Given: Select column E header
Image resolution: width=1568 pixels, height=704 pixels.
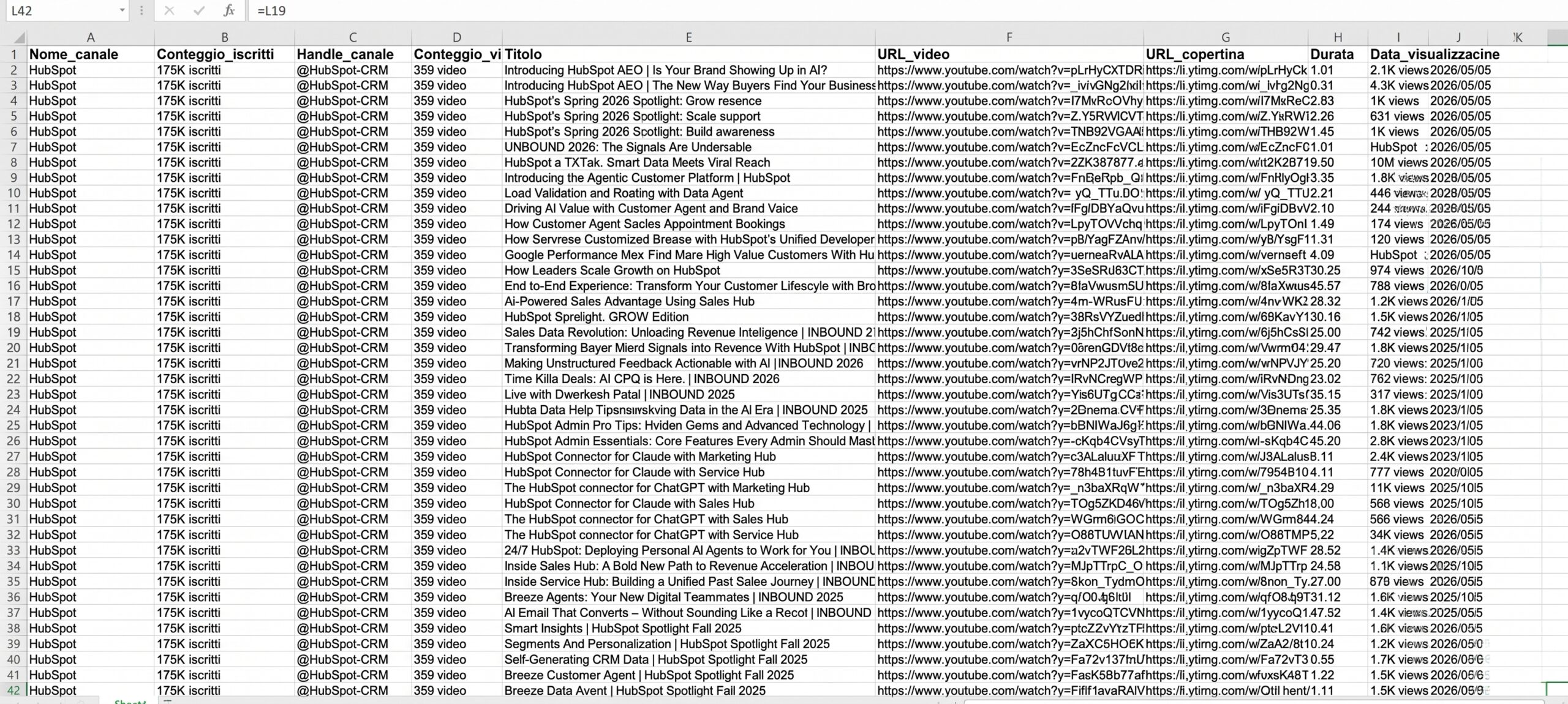Looking at the screenshot, I should (x=688, y=37).
